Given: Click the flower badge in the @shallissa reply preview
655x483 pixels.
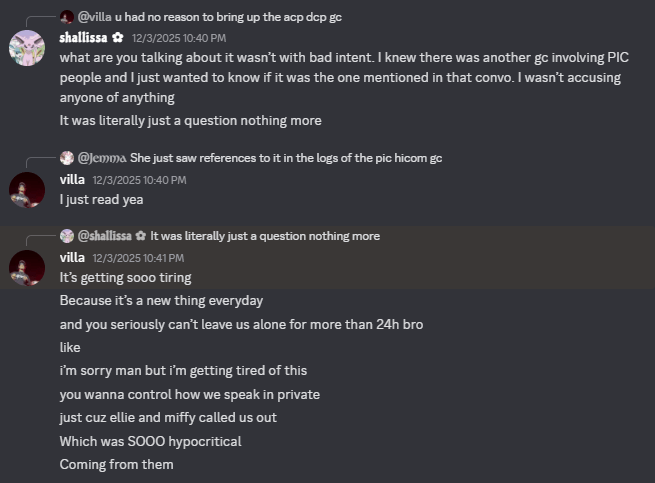Looking at the screenshot, I should [x=141, y=236].
